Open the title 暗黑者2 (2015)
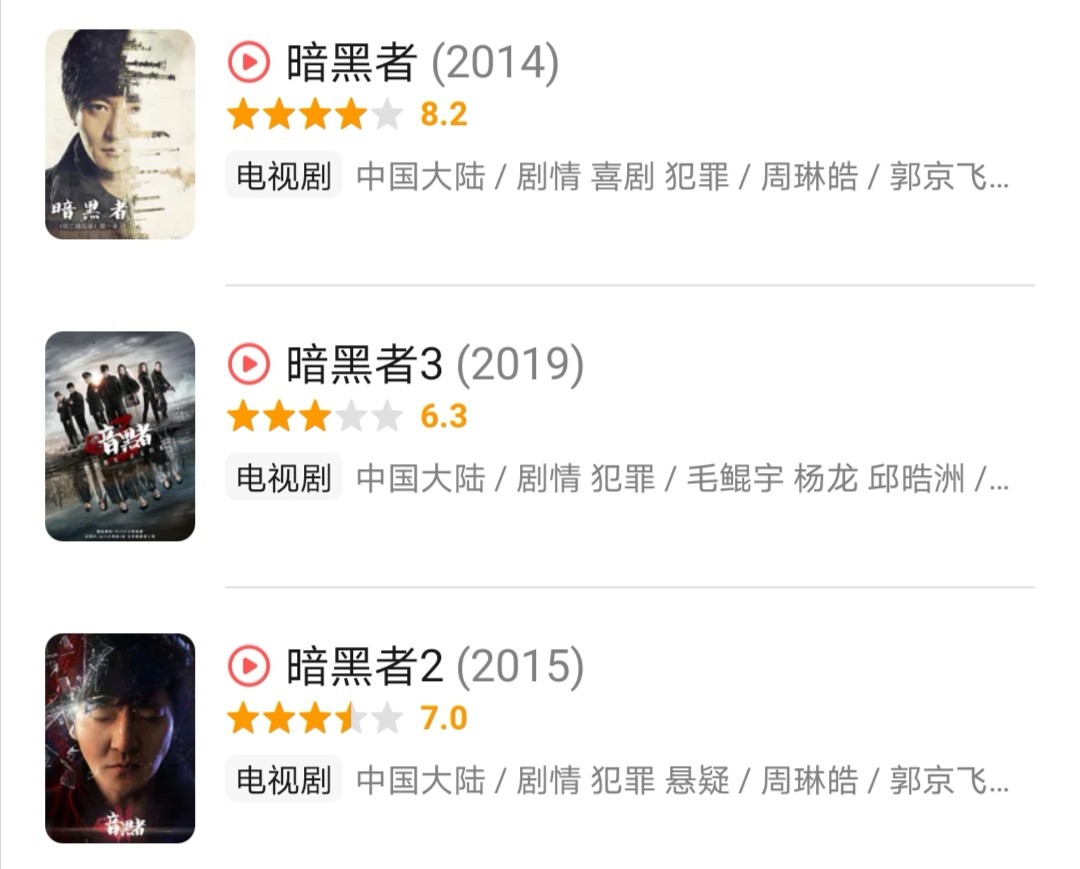 coord(435,667)
